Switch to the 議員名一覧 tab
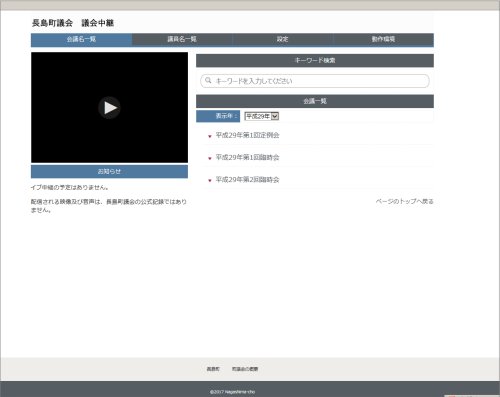 [182, 39]
